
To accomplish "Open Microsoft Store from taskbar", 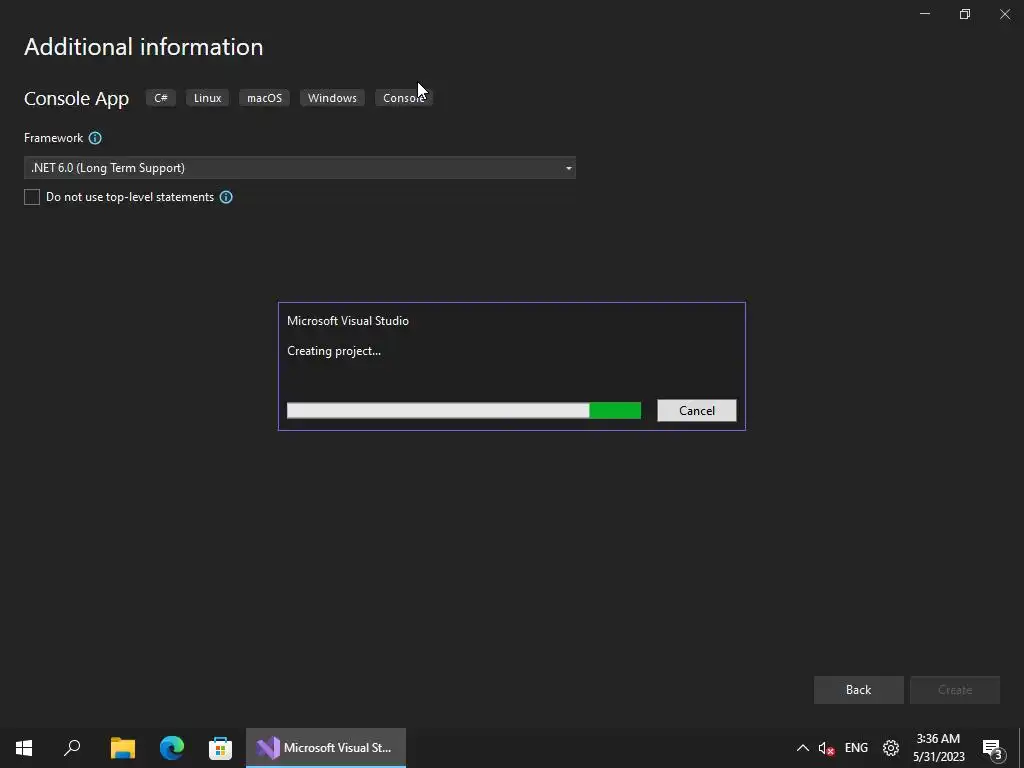I will pyautogui.click(x=220, y=748).
